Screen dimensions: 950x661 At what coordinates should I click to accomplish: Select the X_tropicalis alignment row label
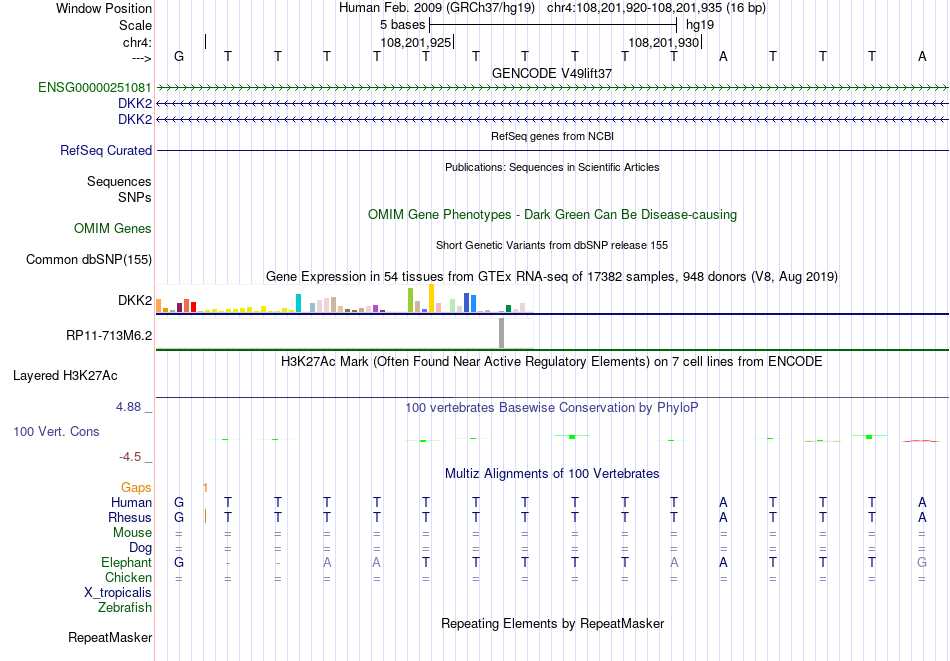point(118,593)
